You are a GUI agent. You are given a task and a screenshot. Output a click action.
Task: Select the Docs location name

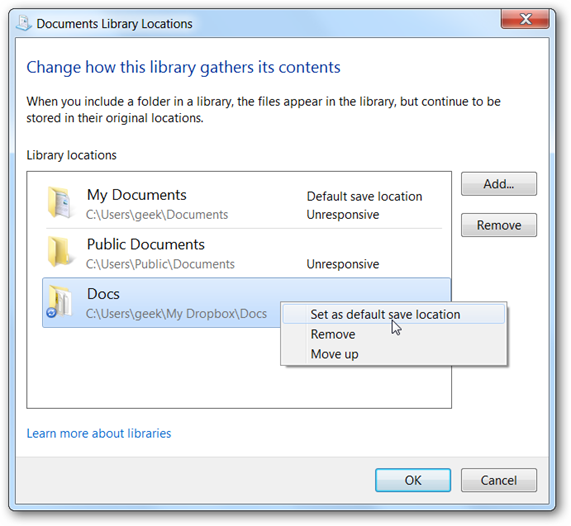click(x=103, y=294)
